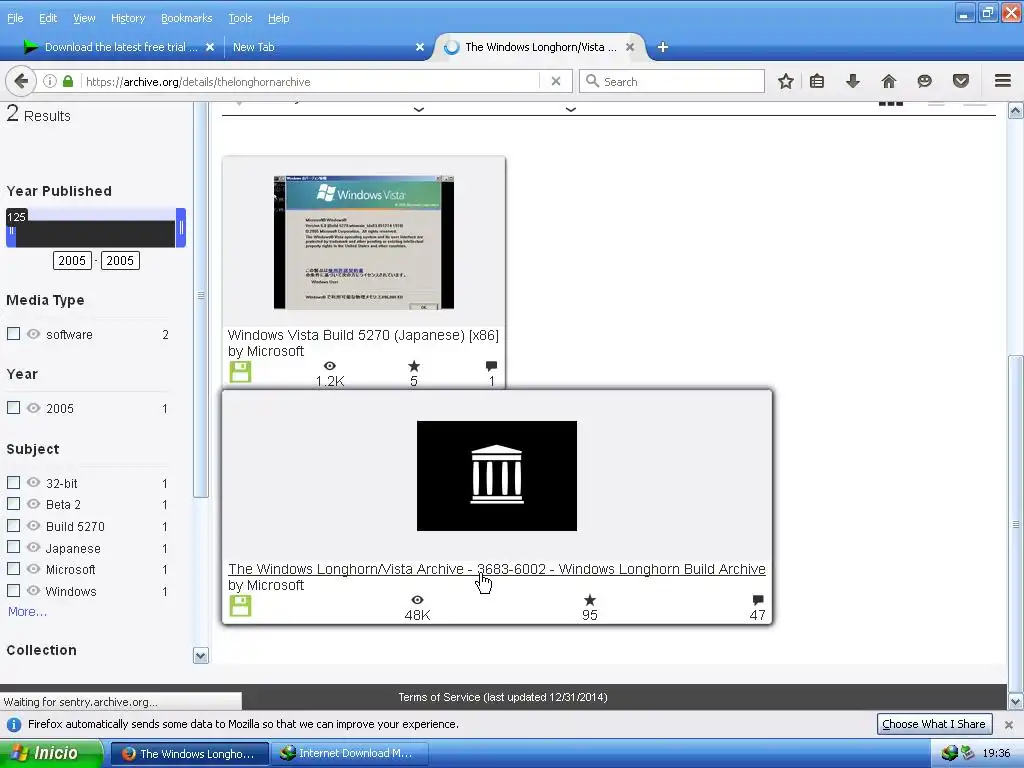This screenshot has width=1024, height=768.
Task: Check the Build 5270 subject checkbox
Action: [13, 526]
